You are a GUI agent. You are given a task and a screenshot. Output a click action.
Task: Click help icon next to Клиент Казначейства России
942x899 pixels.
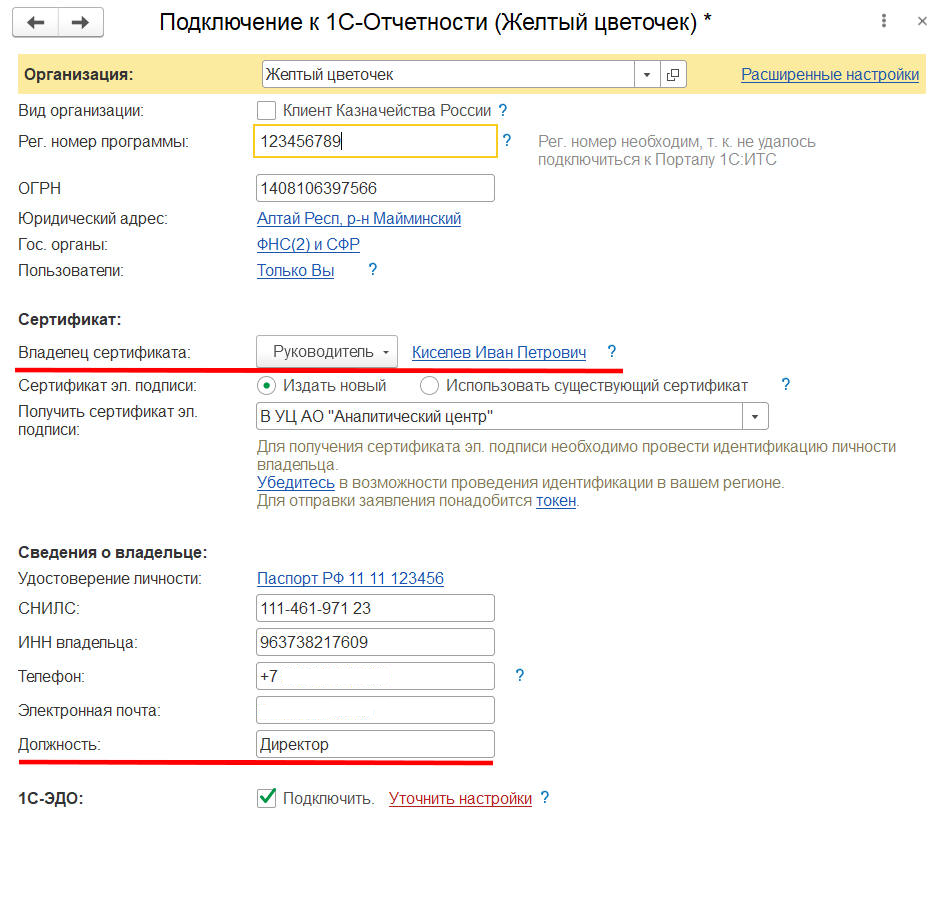pyautogui.click(x=503, y=111)
